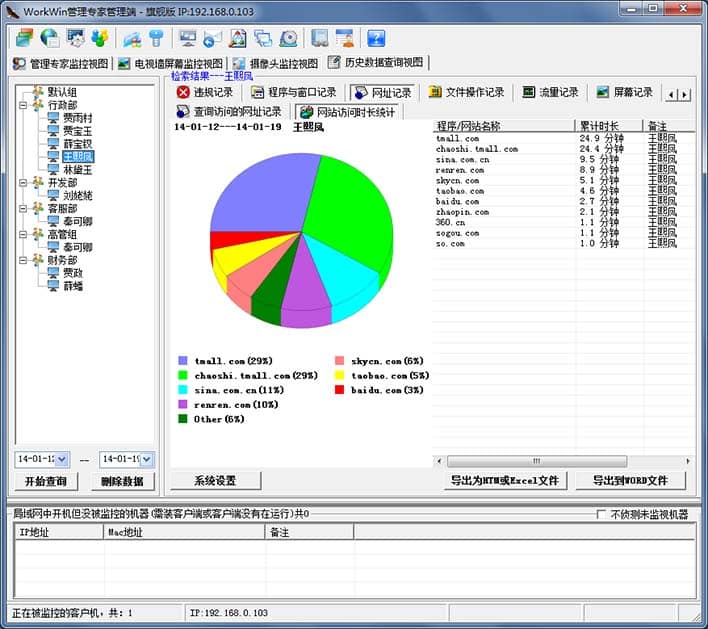This screenshot has width=708, height=629.
Task: Open the 程序与窗口记录 tab
Action: pyautogui.click(x=294, y=92)
